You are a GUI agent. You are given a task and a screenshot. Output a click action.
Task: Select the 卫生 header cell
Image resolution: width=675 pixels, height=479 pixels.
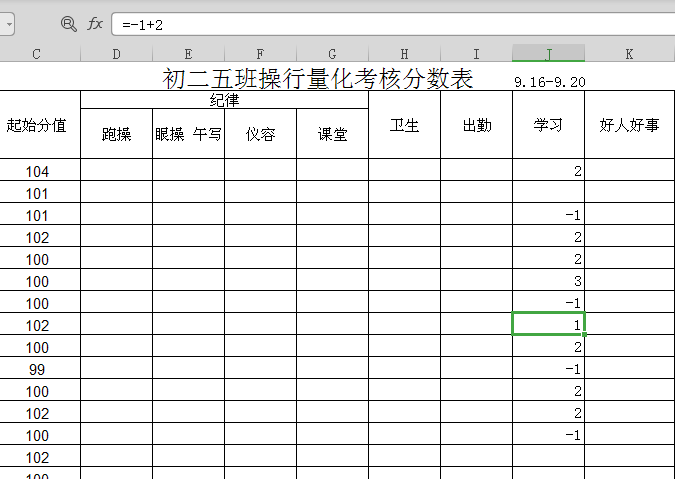point(404,125)
